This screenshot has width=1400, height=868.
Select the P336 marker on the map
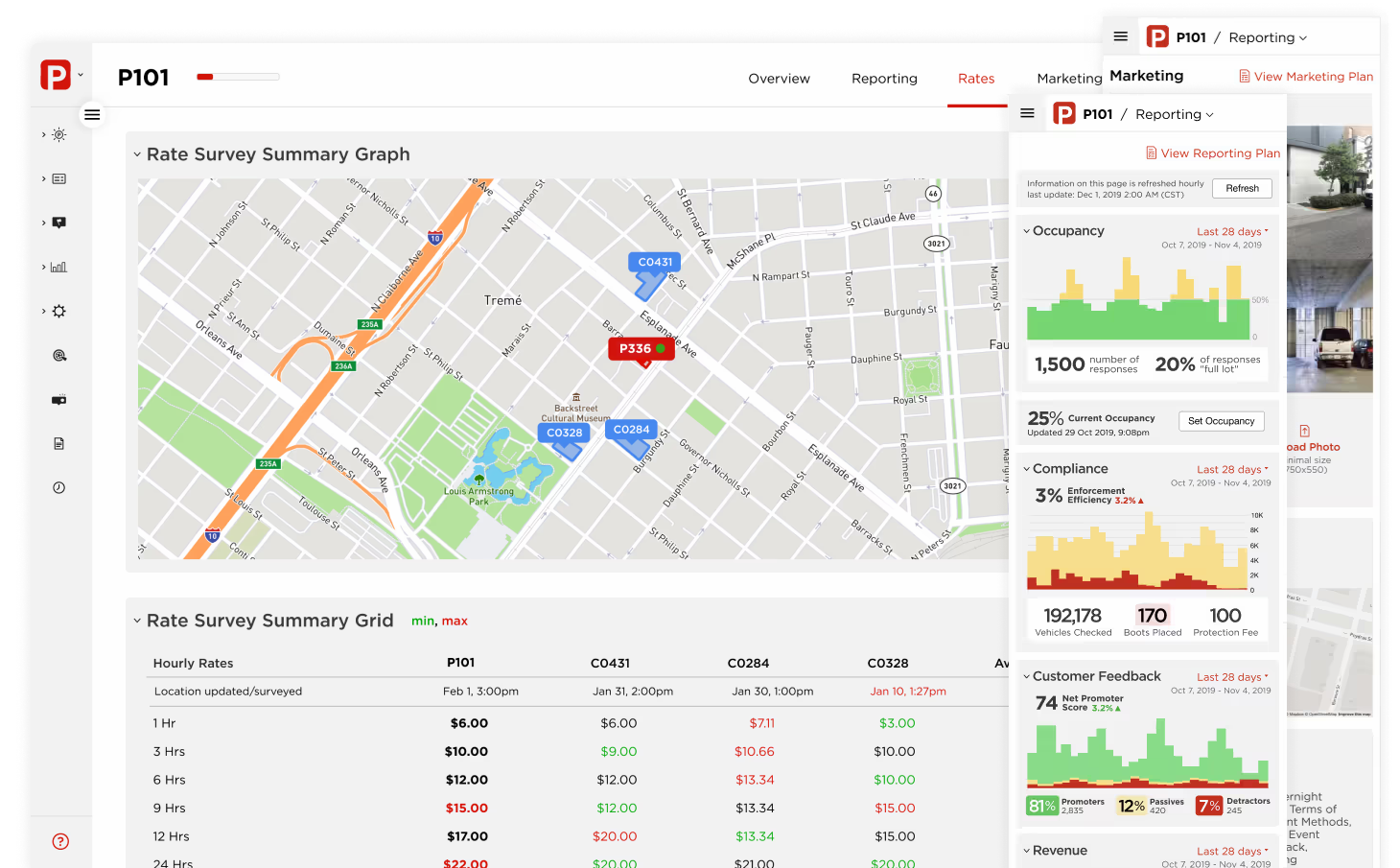[641, 349]
